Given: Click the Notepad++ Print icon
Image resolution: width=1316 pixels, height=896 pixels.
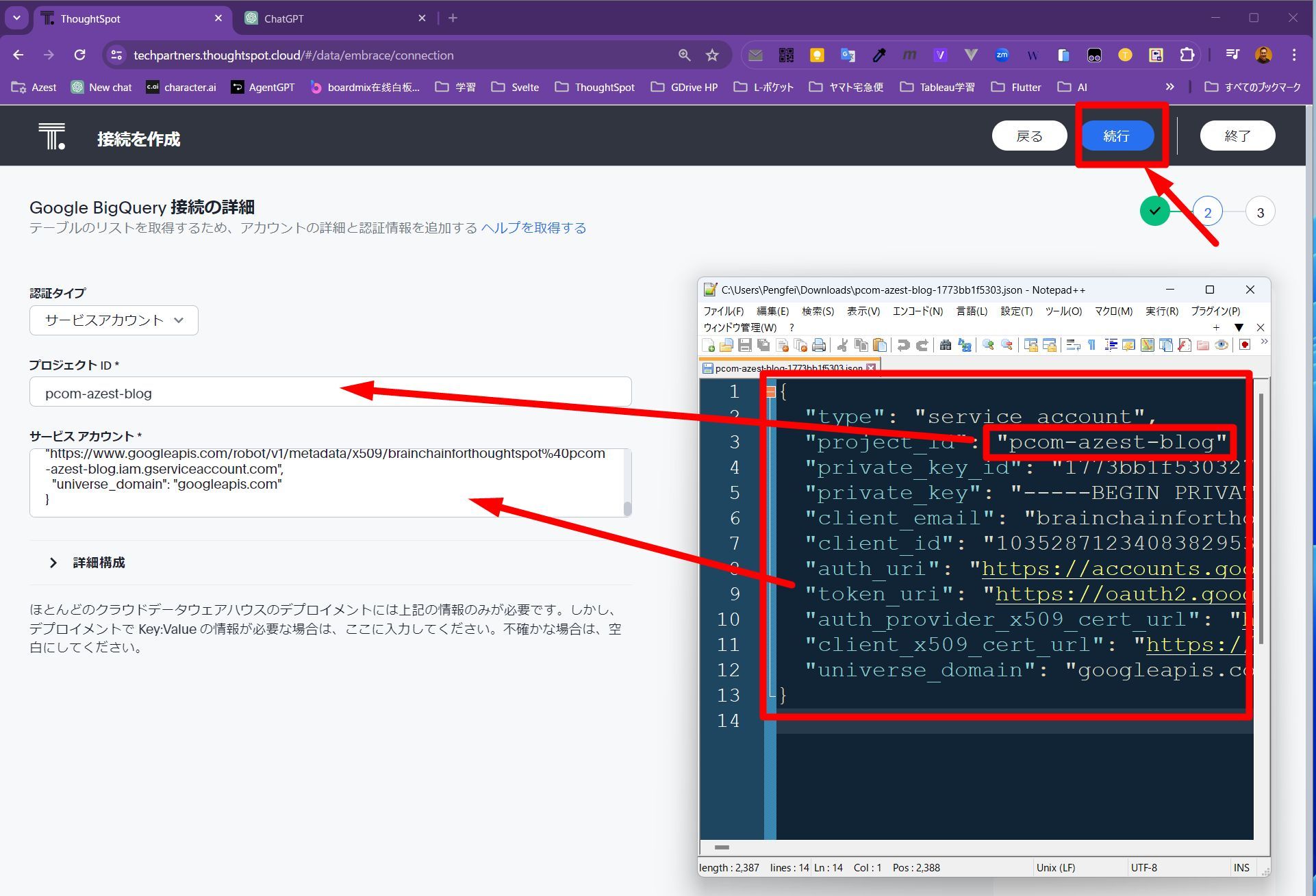Looking at the screenshot, I should point(819,345).
